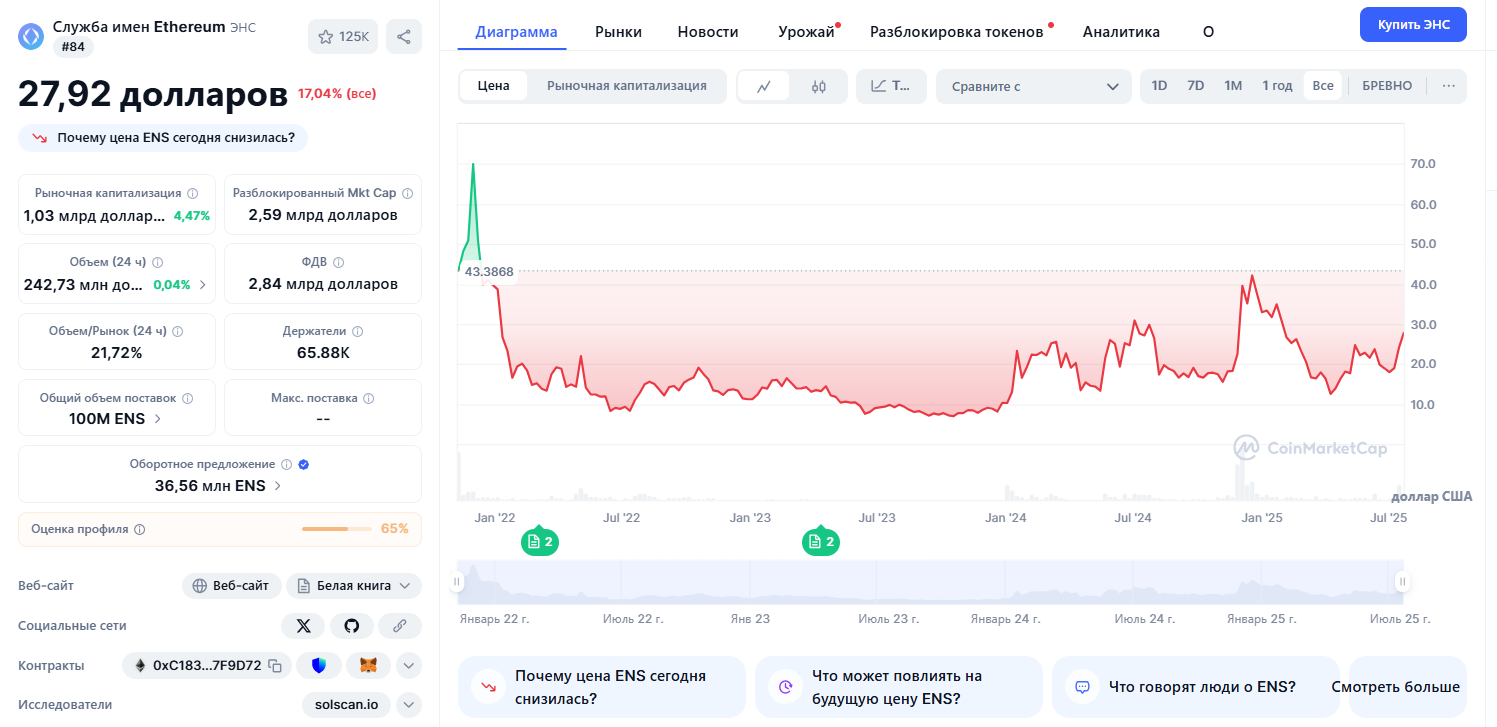
Task: Open Что может повлиять на будущую цену ENS
Action: 899,687
